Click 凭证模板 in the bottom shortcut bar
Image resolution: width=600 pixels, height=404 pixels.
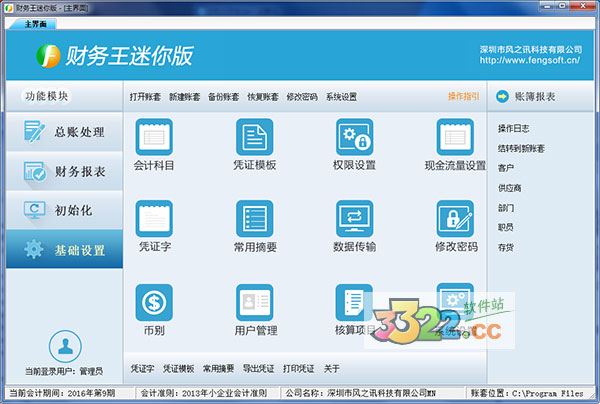point(179,368)
